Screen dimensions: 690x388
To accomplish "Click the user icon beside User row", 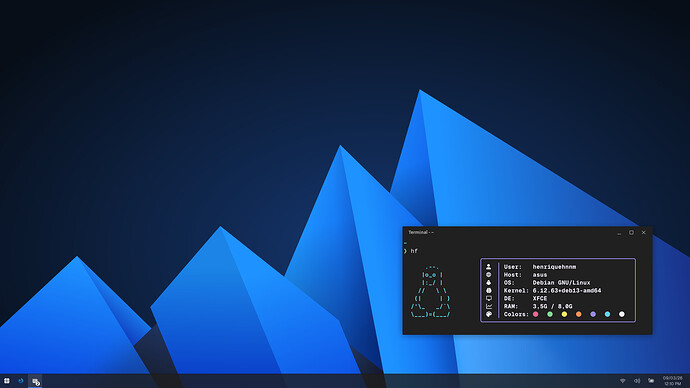I will coord(488,267).
